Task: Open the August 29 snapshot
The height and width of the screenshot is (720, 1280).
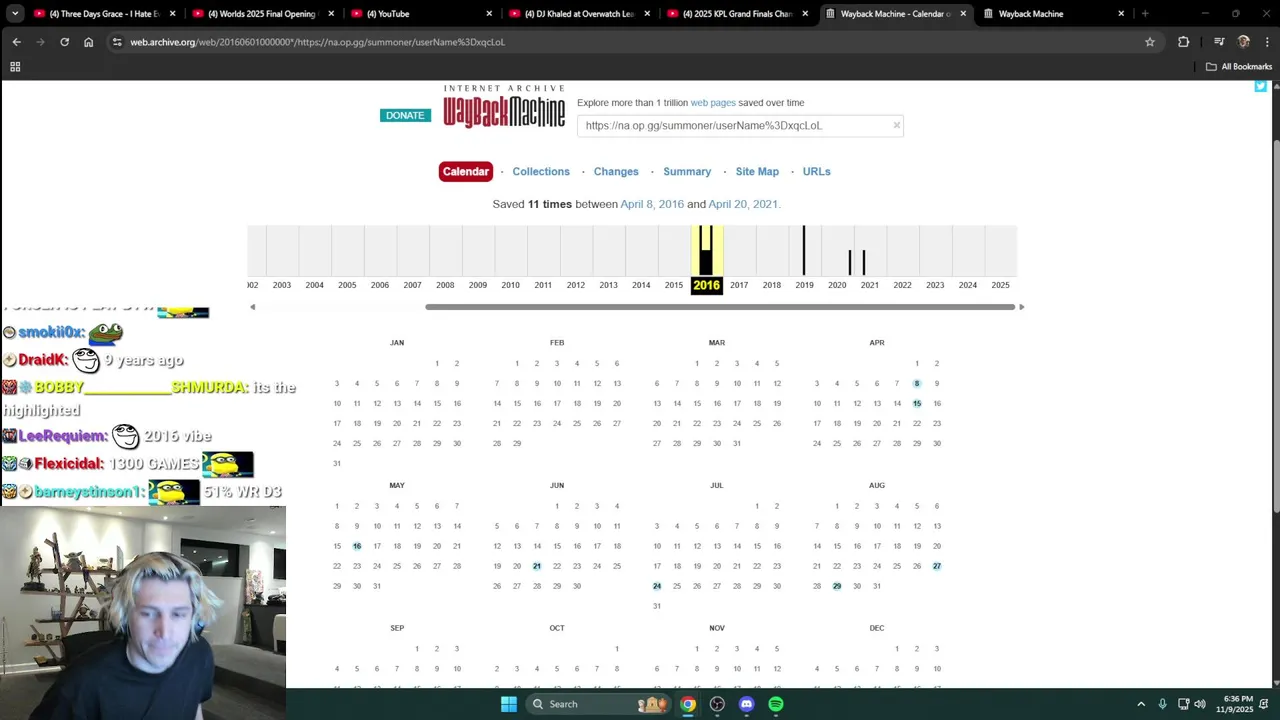Action: (x=837, y=586)
